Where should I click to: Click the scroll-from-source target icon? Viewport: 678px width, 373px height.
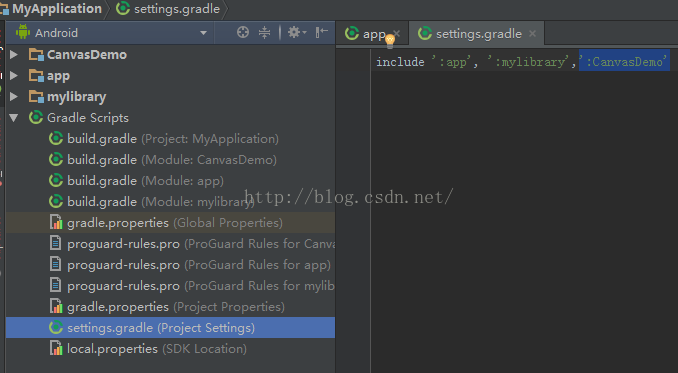coord(243,32)
